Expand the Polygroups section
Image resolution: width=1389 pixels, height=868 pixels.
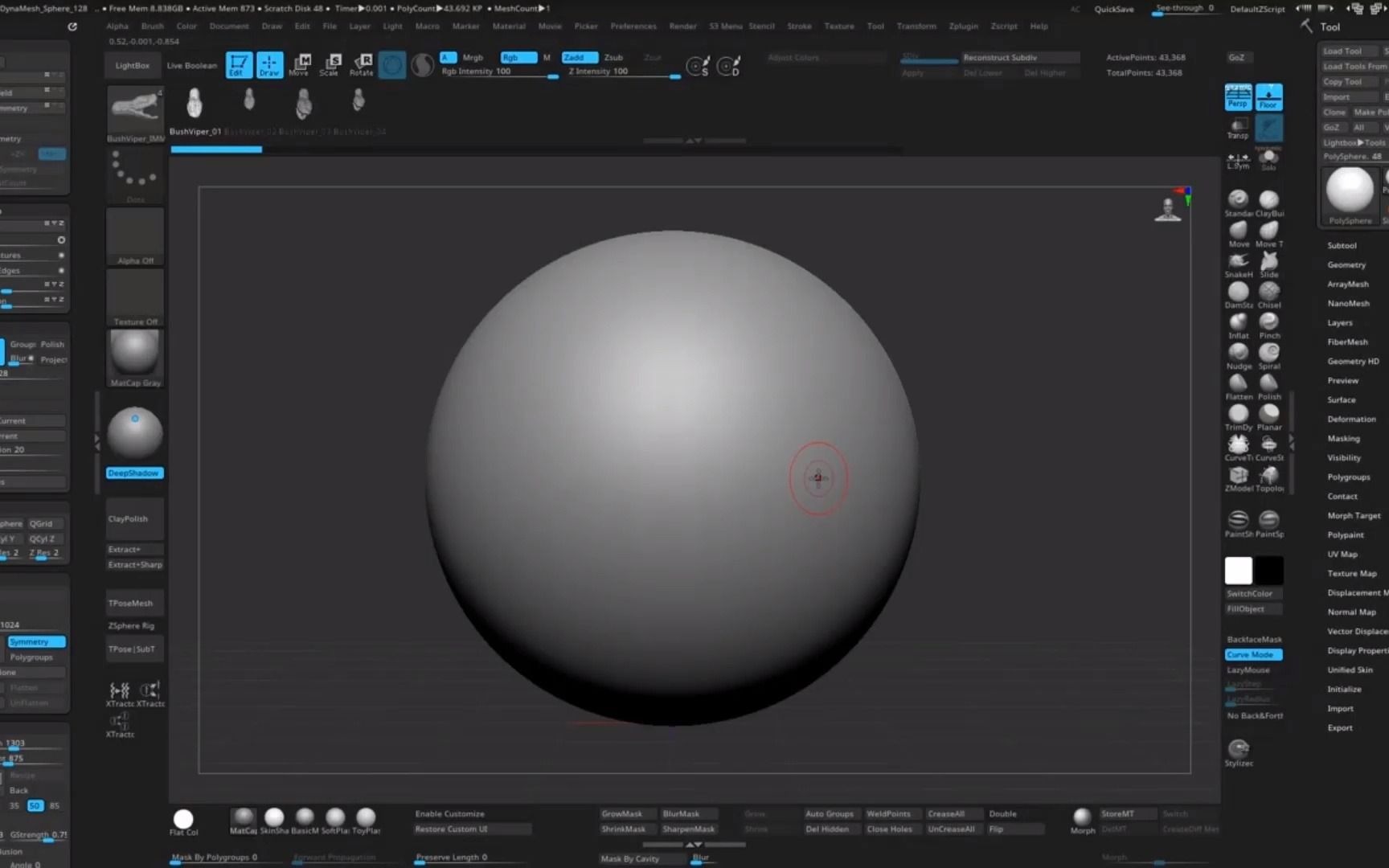coord(1349,477)
